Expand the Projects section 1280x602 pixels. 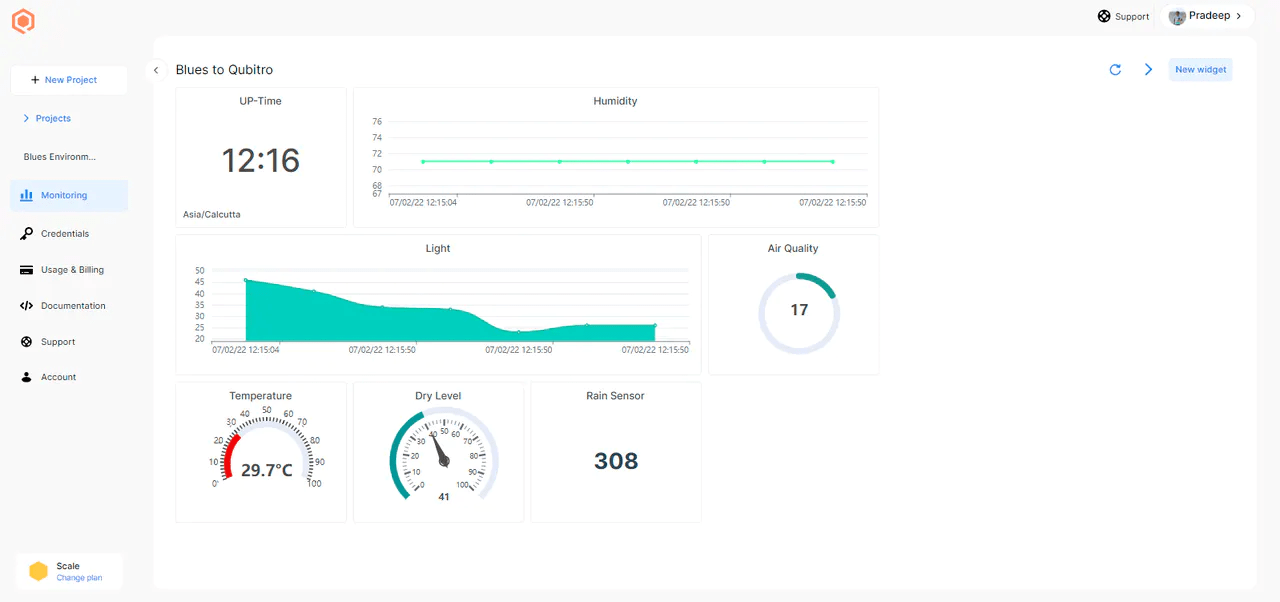(26, 118)
